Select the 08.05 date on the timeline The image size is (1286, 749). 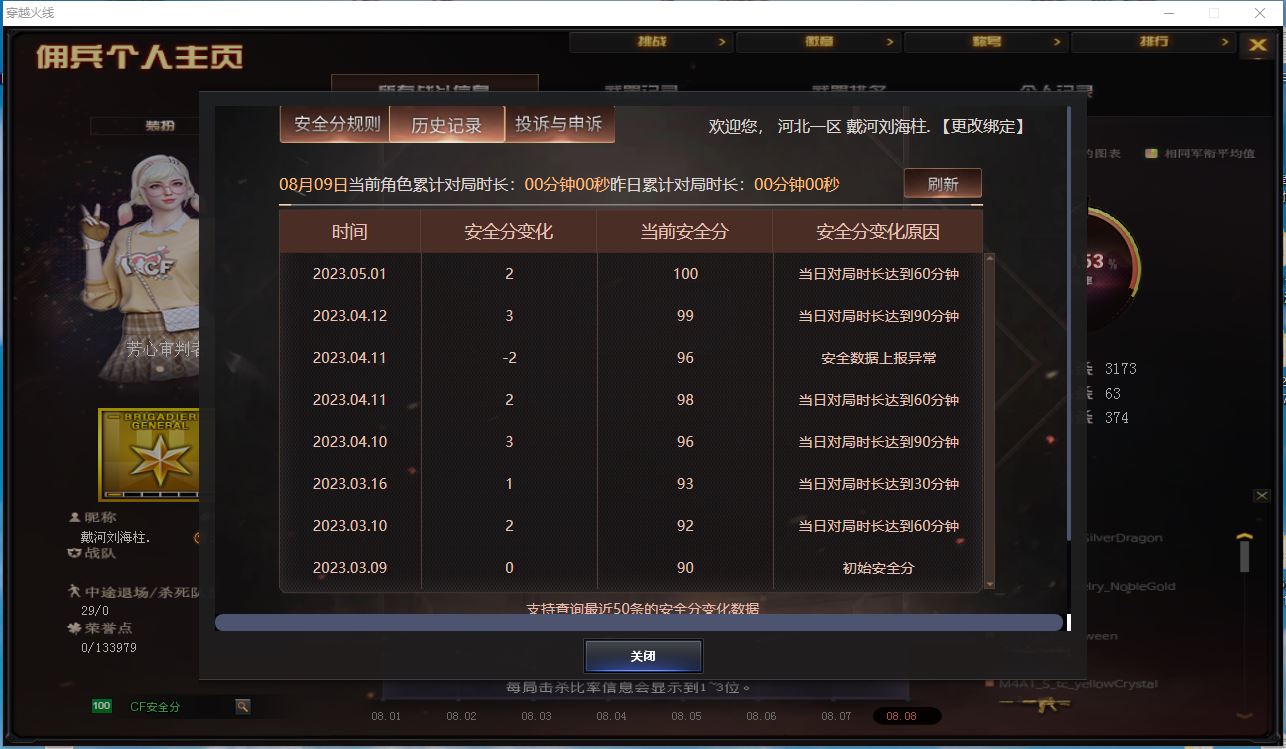tap(686, 716)
